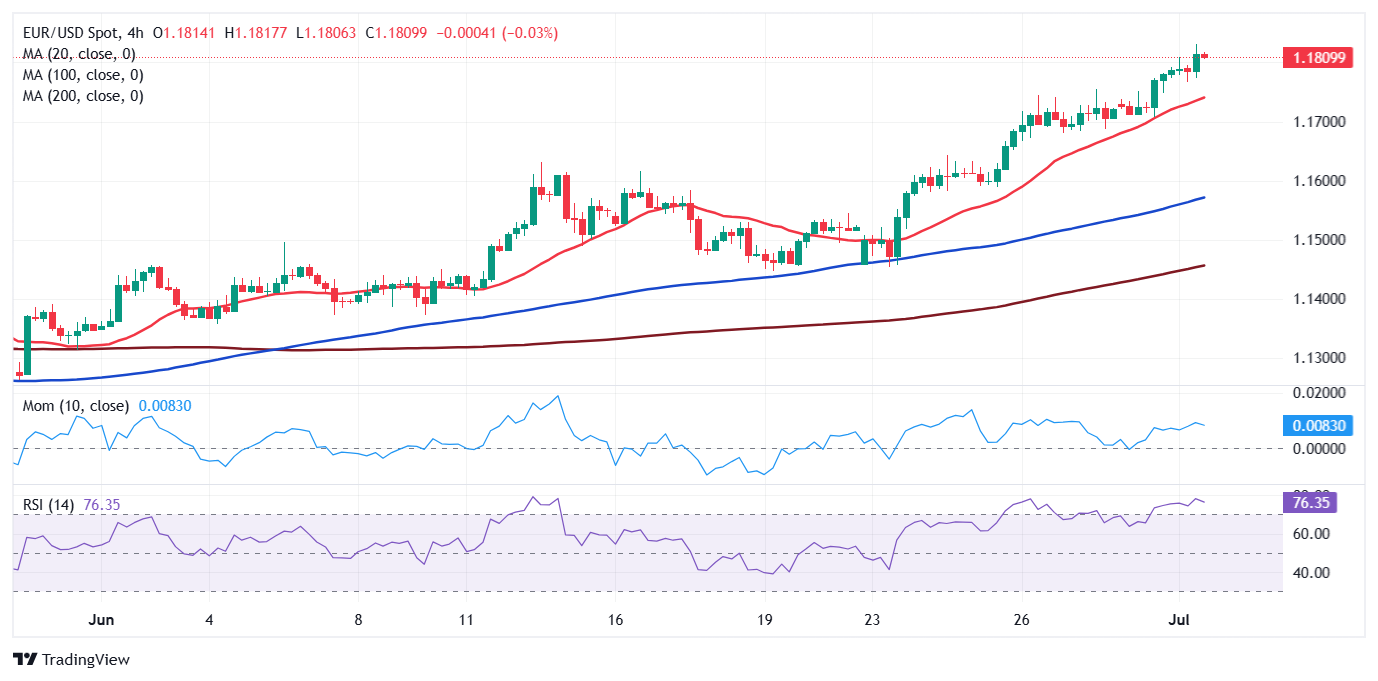Select the MA (100, close, 0) indicator label

pyautogui.click(x=83, y=75)
